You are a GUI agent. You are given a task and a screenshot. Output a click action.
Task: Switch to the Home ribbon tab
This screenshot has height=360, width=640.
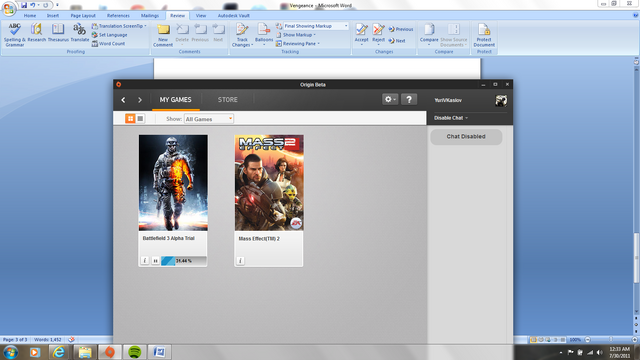(x=30, y=16)
